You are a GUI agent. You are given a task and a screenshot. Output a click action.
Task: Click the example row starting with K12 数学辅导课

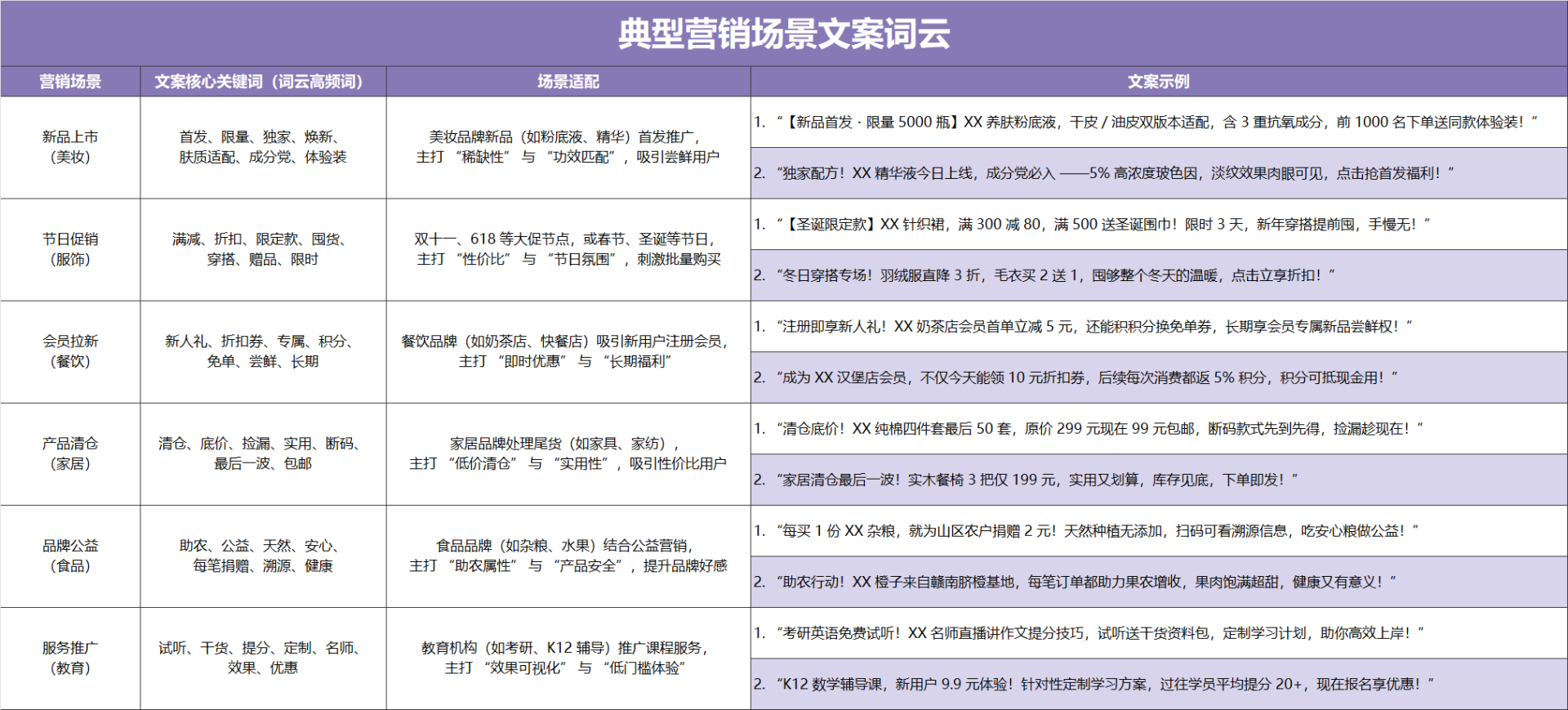[1158, 684]
